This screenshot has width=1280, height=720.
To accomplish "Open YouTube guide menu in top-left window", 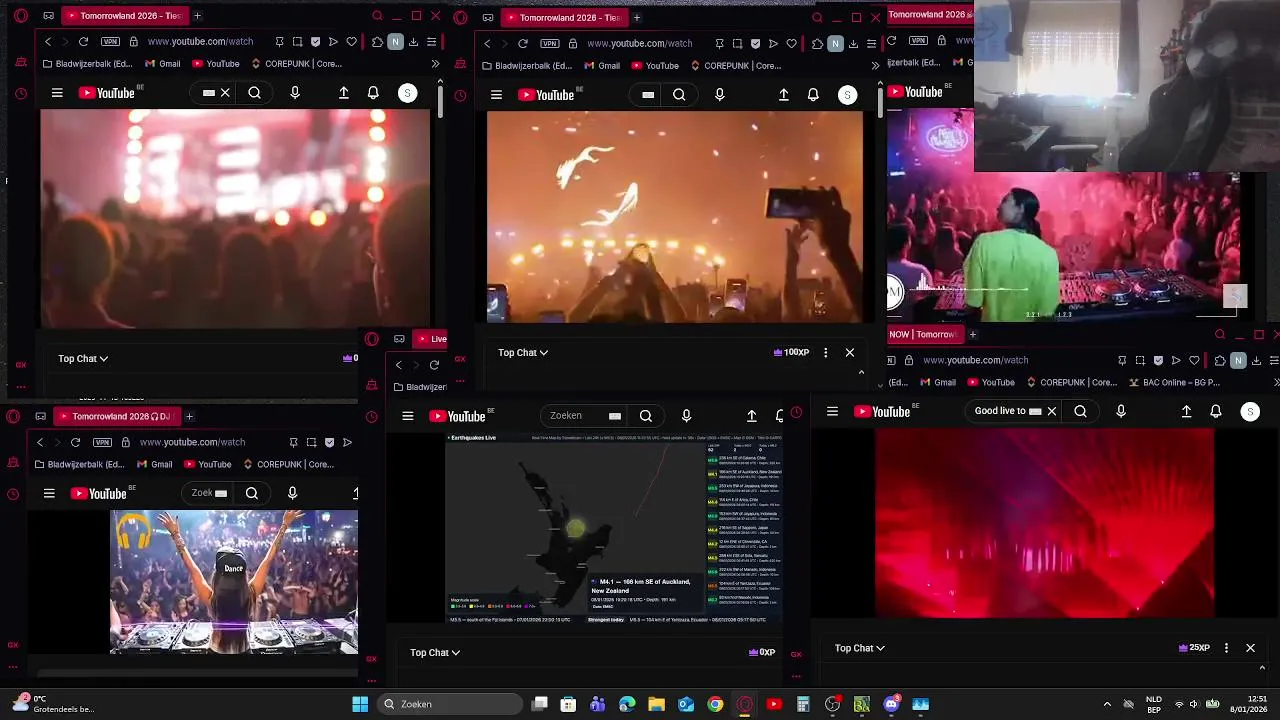I will coord(57,93).
